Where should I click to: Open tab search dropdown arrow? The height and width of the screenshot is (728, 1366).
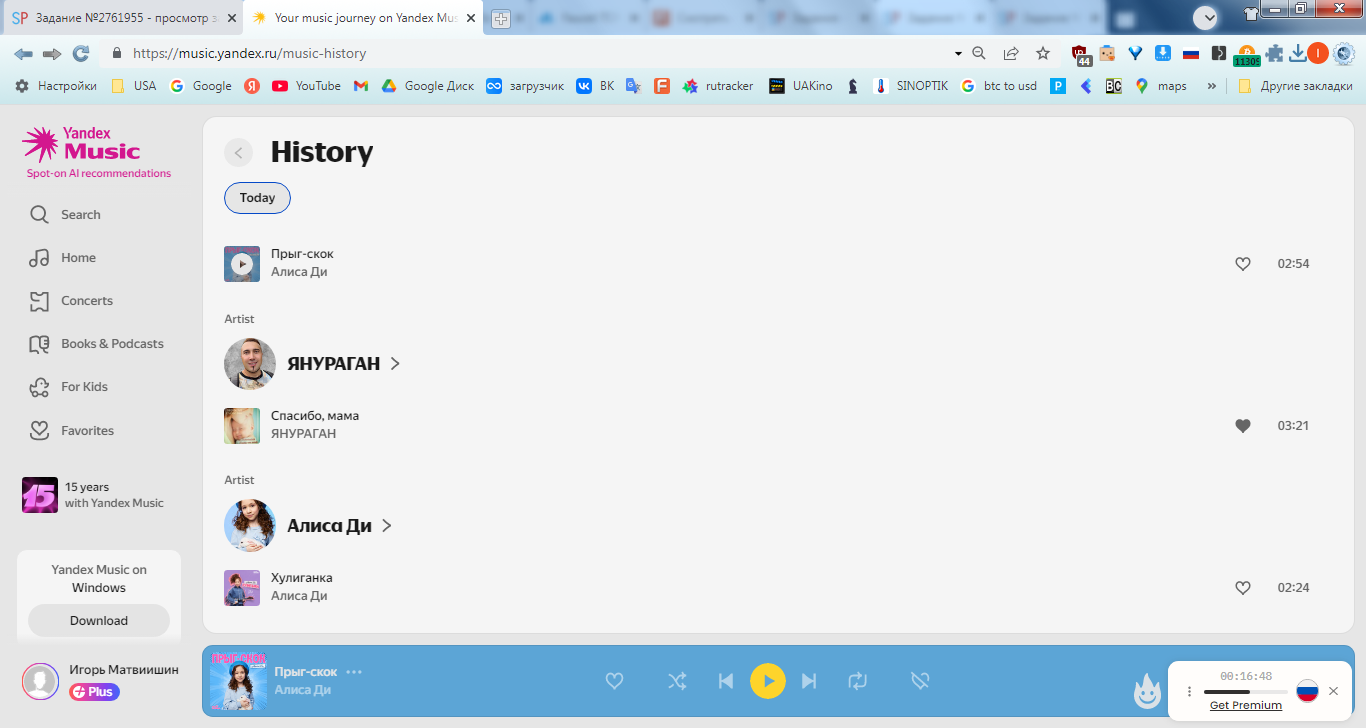pos(1206,17)
